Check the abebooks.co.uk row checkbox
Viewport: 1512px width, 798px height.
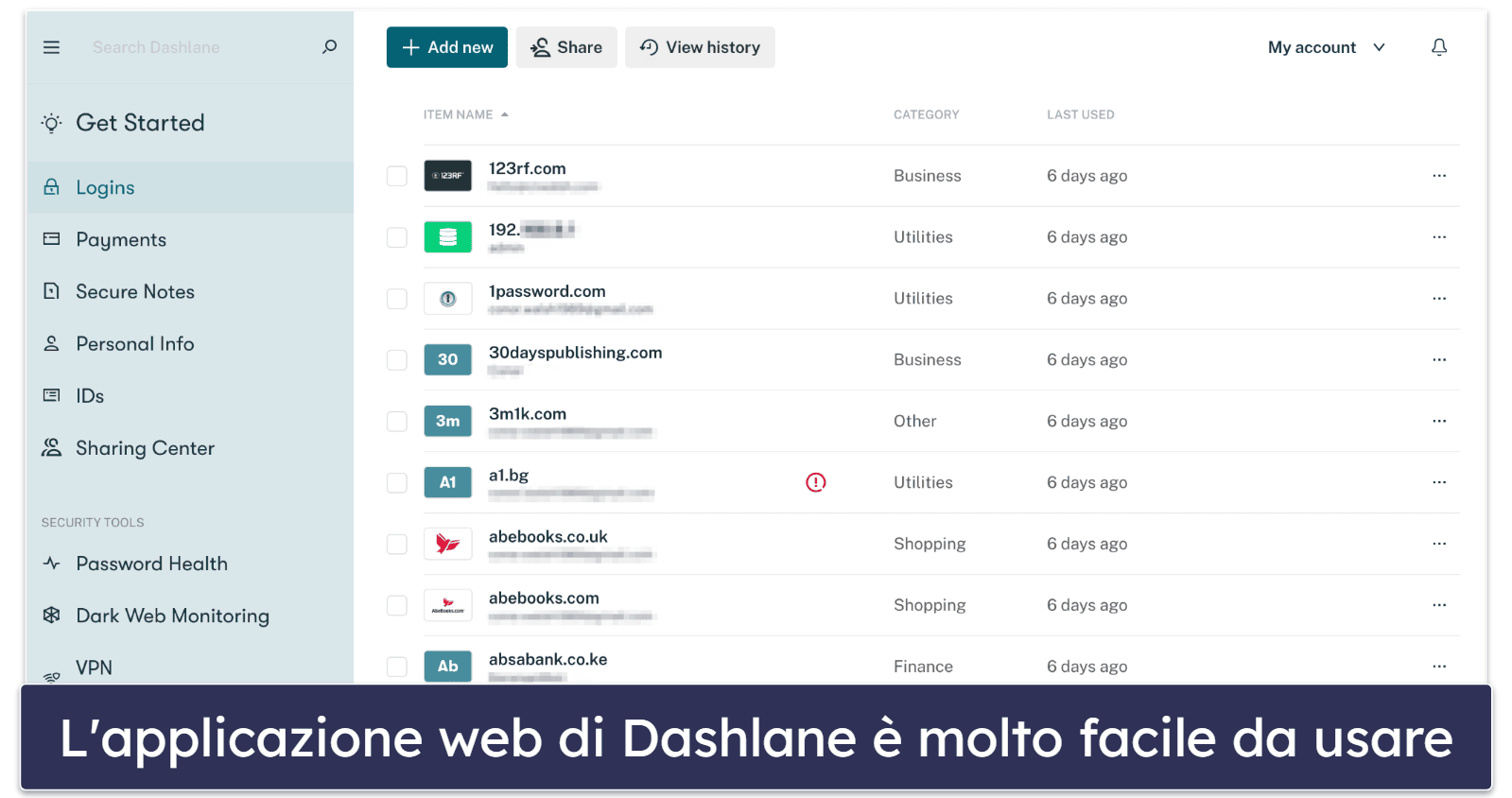[x=397, y=544]
